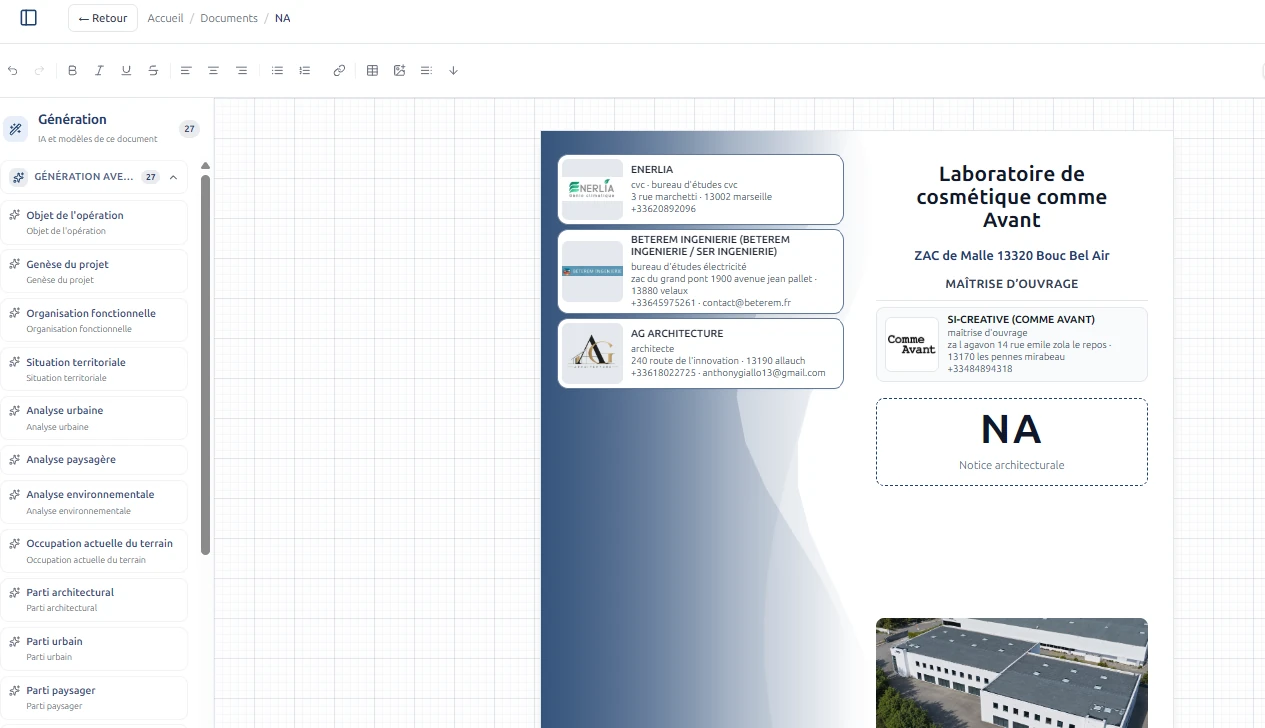Undo the last action
Image resolution: width=1265 pixels, height=728 pixels.
point(13,71)
